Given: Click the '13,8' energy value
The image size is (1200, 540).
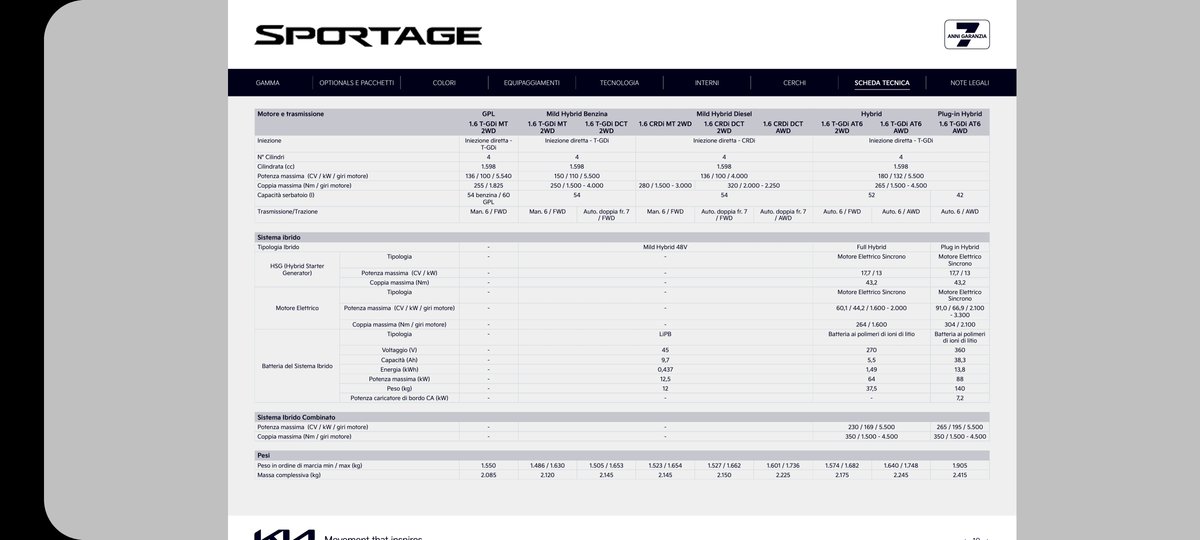Looking at the screenshot, I should [960, 369].
